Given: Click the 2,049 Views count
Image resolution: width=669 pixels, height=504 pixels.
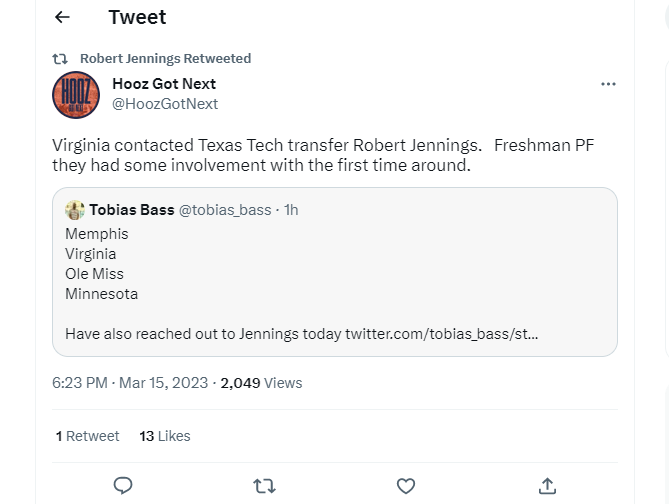Looking at the screenshot, I should click(261, 382).
